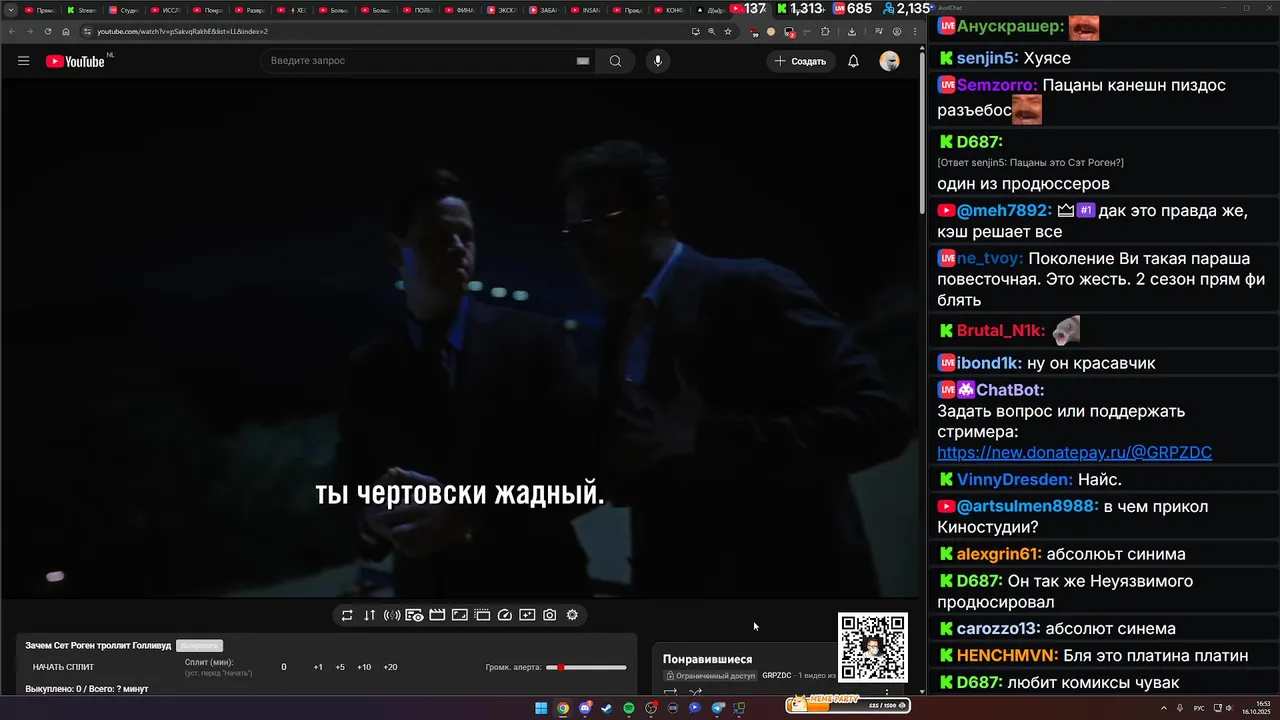The width and height of the screenshot is (1280, 720).
Task: Toggle playlist shuffle under Понравившиеся
Action: 696,692
